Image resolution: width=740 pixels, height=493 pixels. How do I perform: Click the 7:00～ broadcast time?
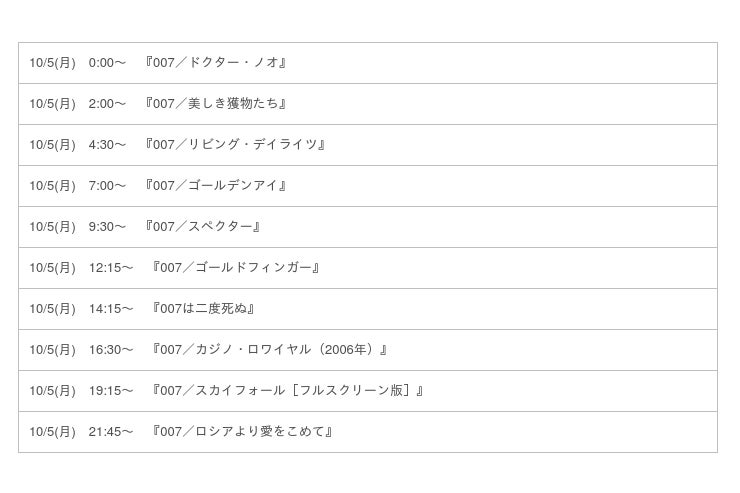(x=107, y=186)
